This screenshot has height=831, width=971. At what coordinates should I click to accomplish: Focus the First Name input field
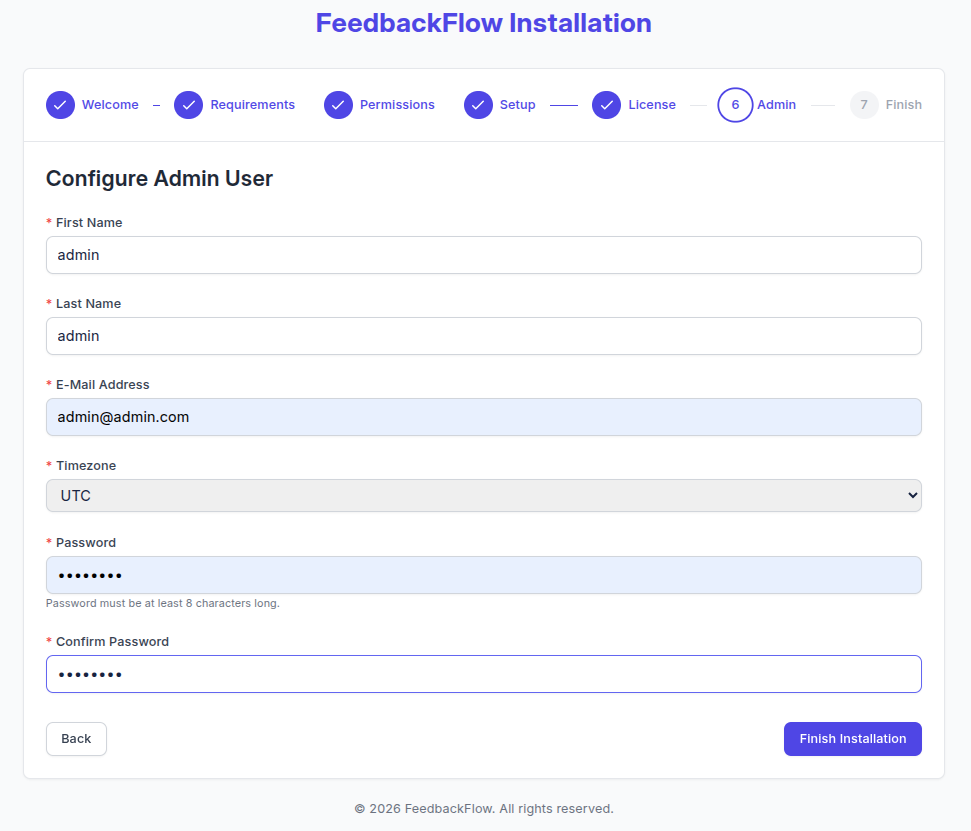click(x=483, y=255)
